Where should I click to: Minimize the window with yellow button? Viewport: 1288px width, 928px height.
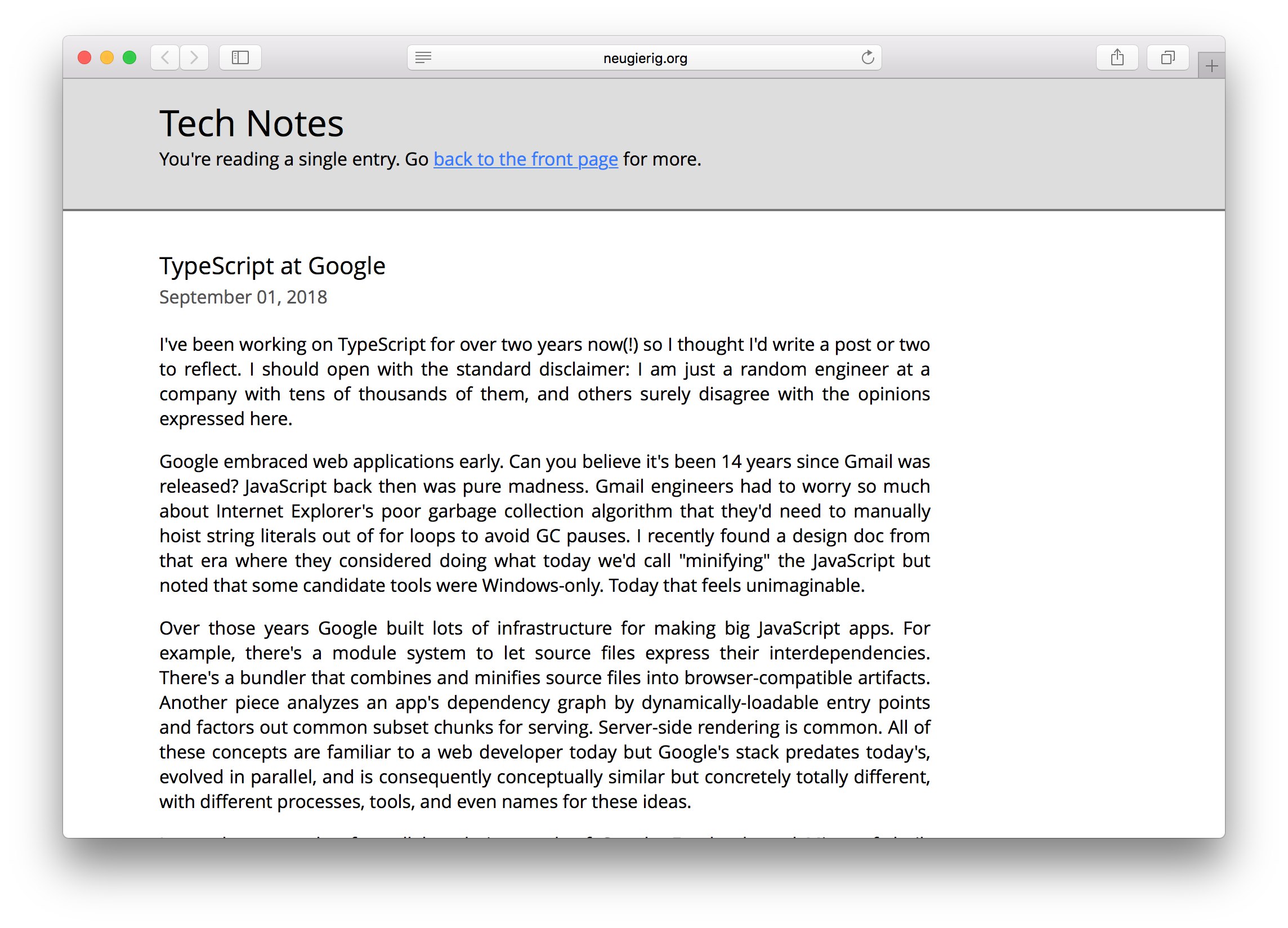[x=107, y=57]
